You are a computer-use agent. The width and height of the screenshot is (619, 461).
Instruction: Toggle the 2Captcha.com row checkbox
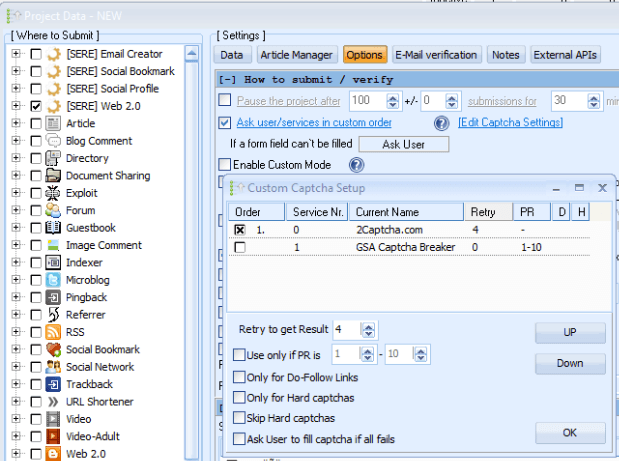[240, 230]
